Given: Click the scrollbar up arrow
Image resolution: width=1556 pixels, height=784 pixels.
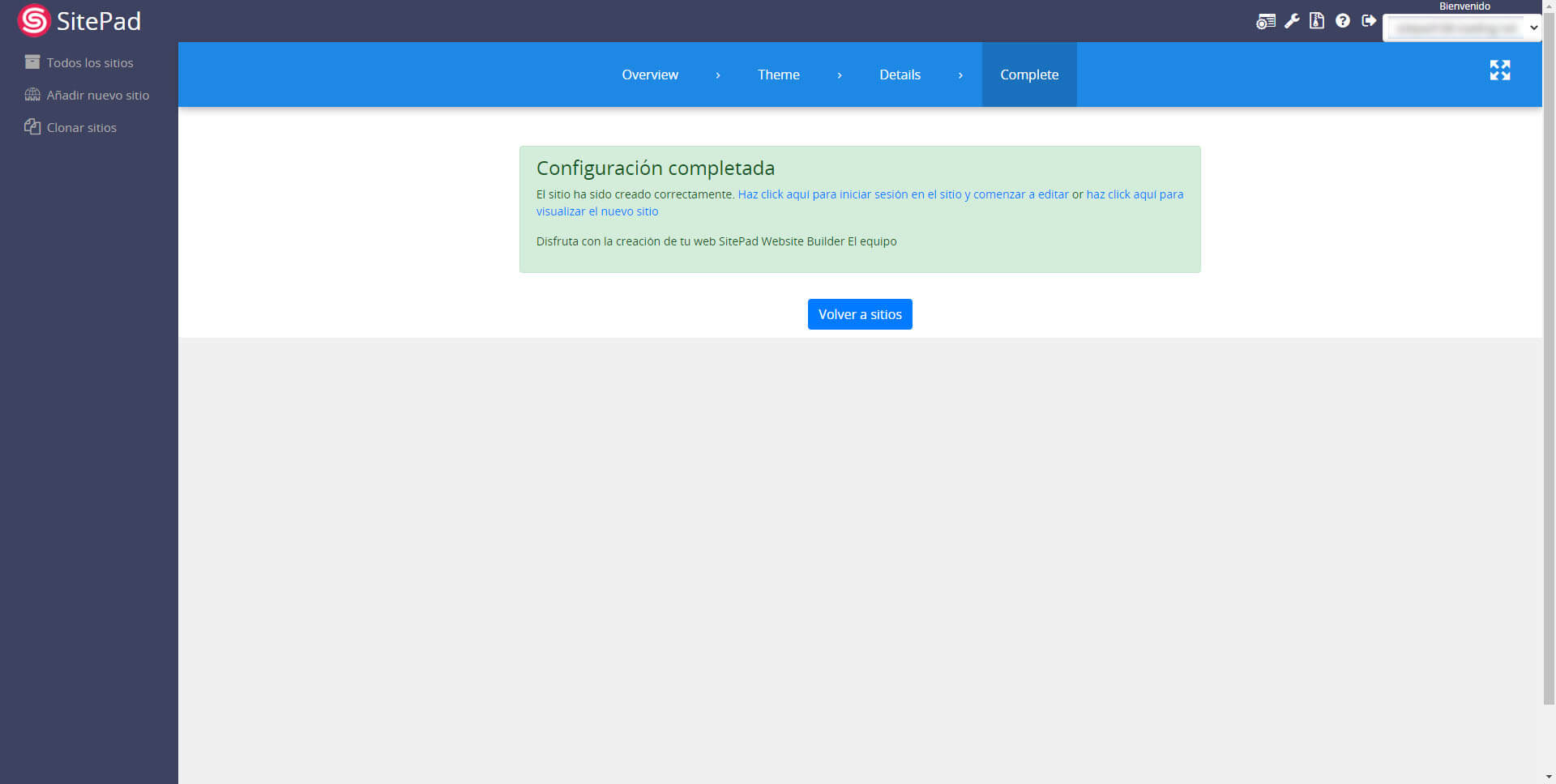Looking at the screenshot, I should [1549, 5].
